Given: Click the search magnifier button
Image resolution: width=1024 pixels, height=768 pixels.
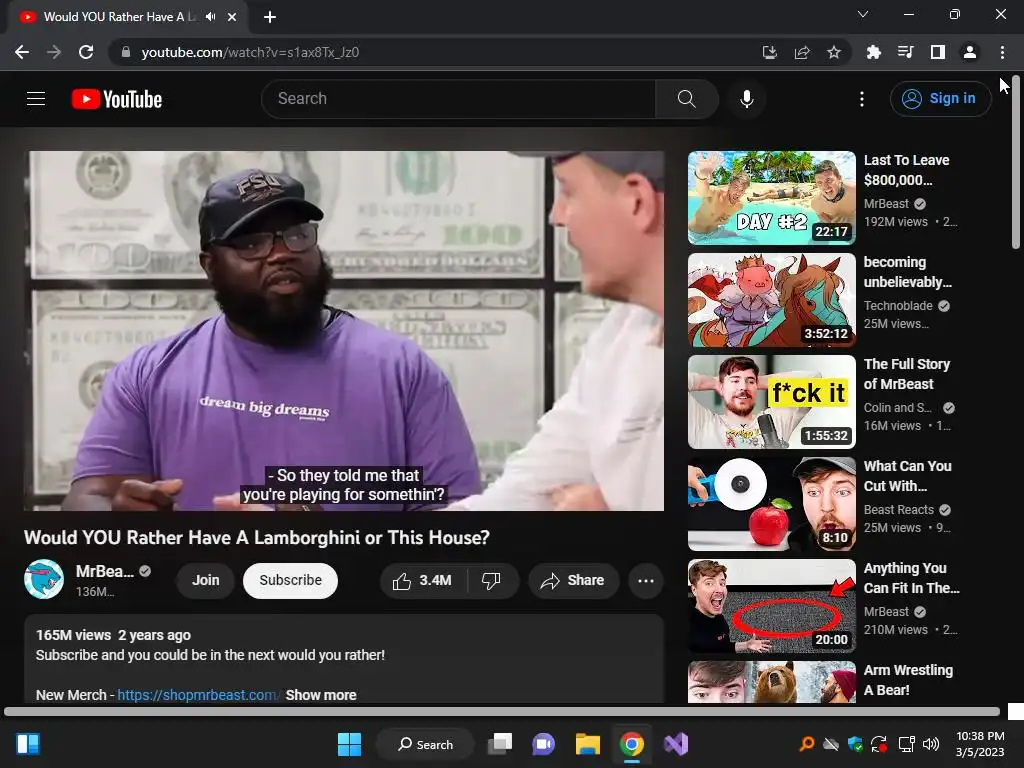Looking at the screenshot, I should pos(686,99).
